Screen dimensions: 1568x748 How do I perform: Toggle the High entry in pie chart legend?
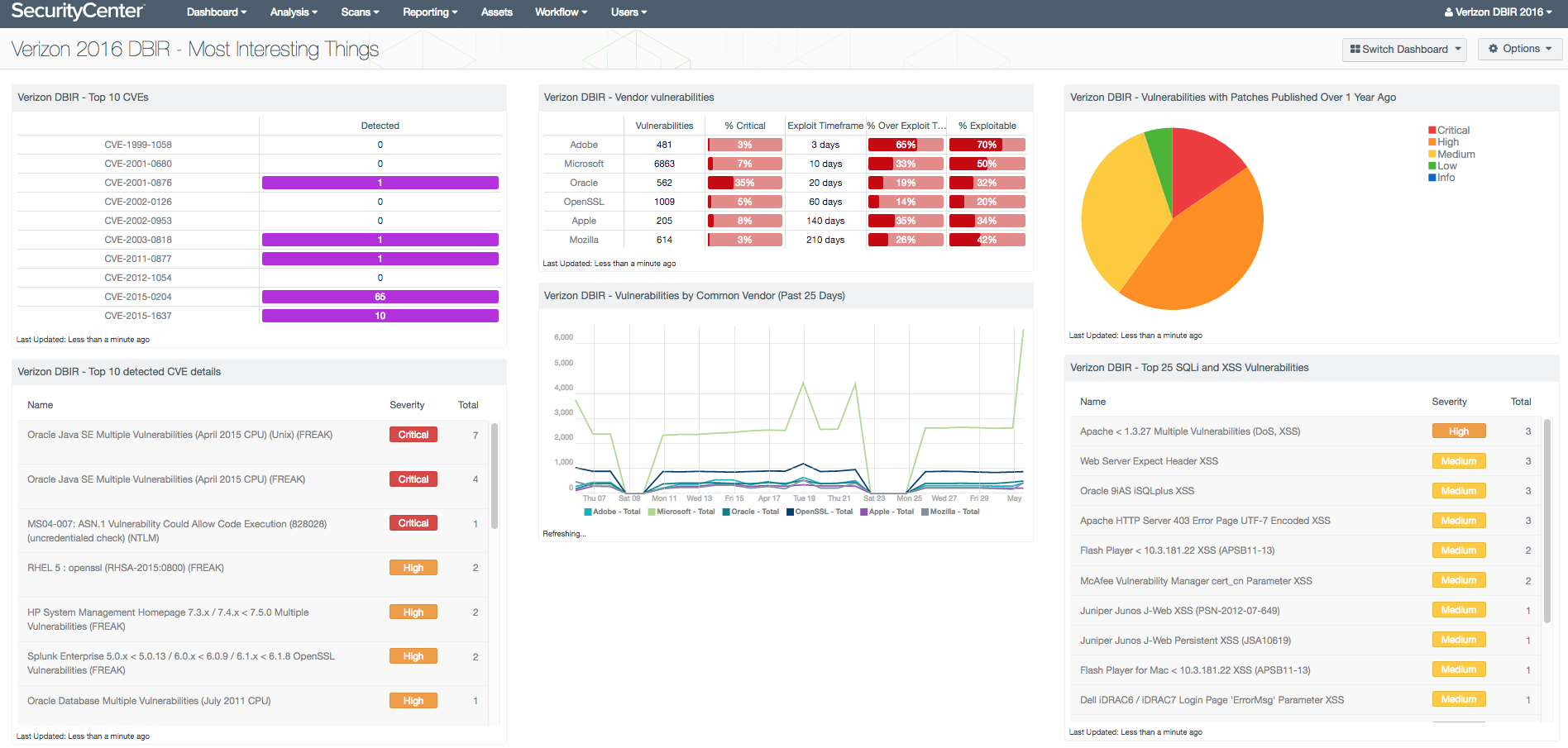coord(1447,142)
